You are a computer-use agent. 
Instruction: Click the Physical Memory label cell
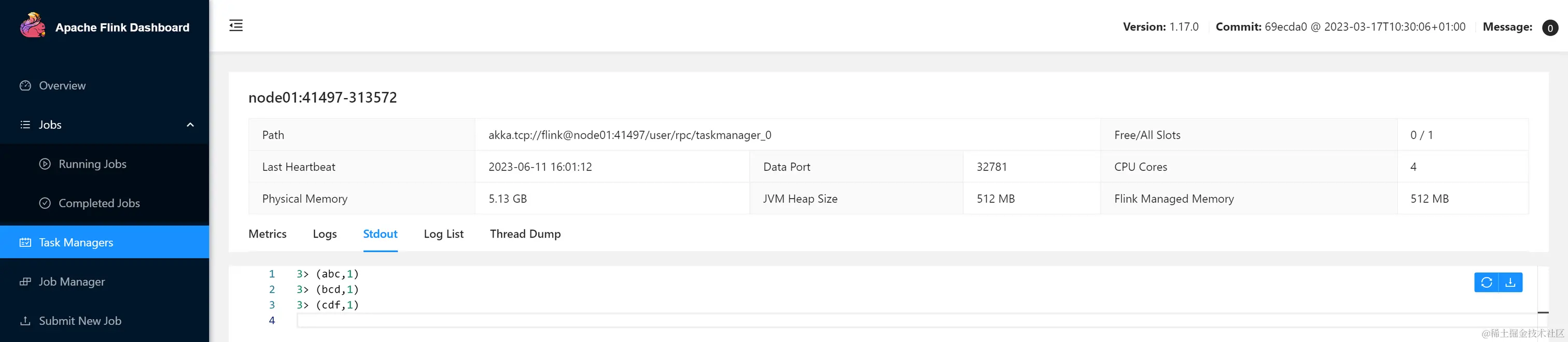[361, 199]
